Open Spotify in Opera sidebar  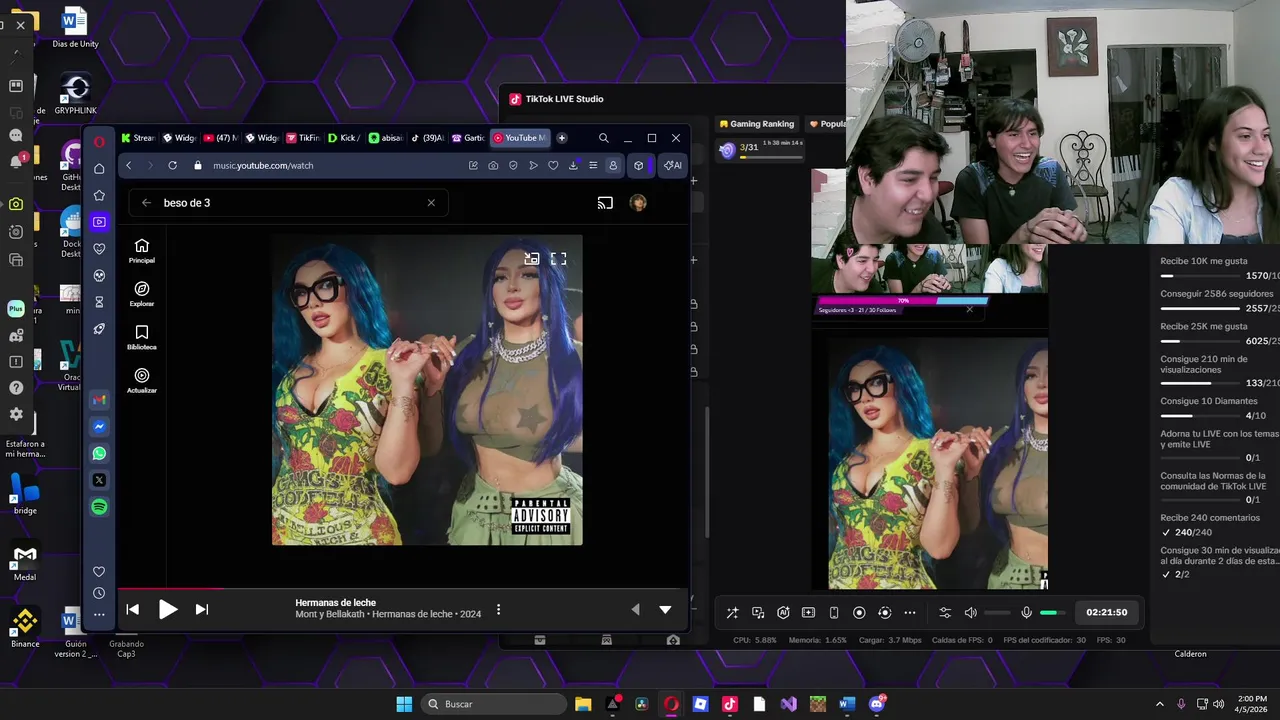pyautogui.click(x=99, y=507)
